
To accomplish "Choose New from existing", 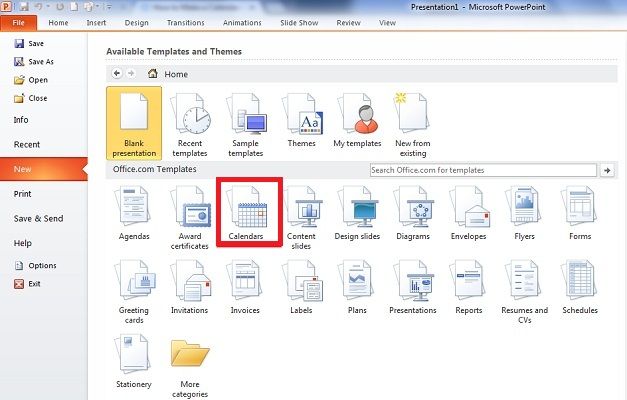I will click(413, 125).
